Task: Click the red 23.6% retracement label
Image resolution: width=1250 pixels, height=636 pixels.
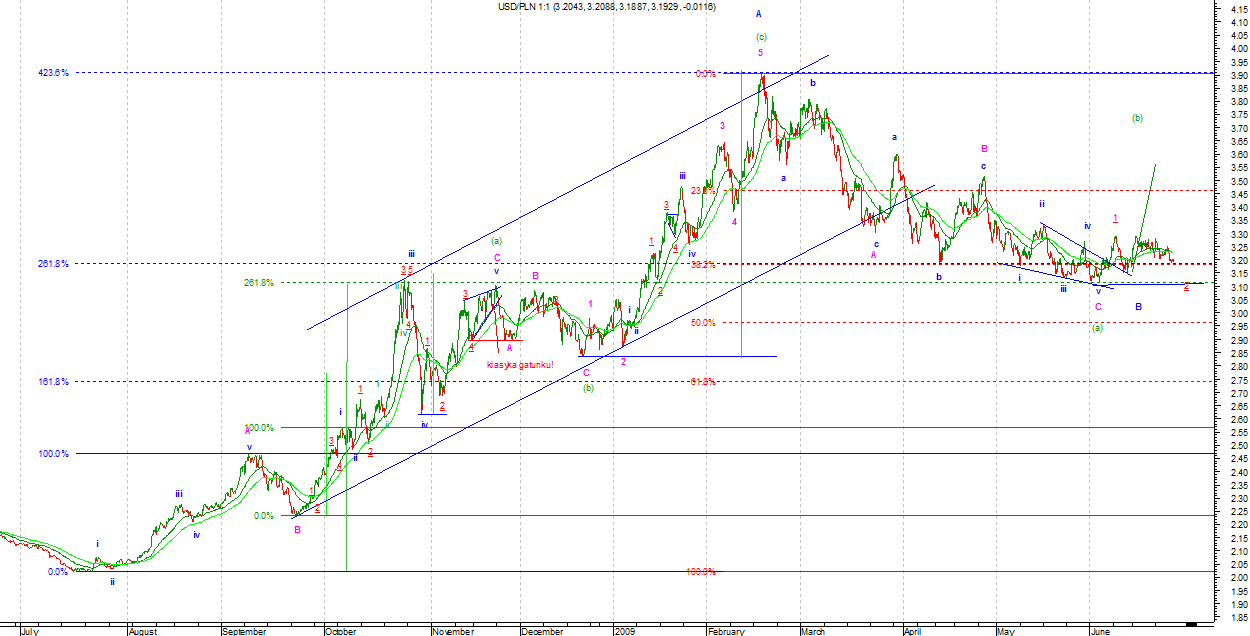Action: [702, 190]
